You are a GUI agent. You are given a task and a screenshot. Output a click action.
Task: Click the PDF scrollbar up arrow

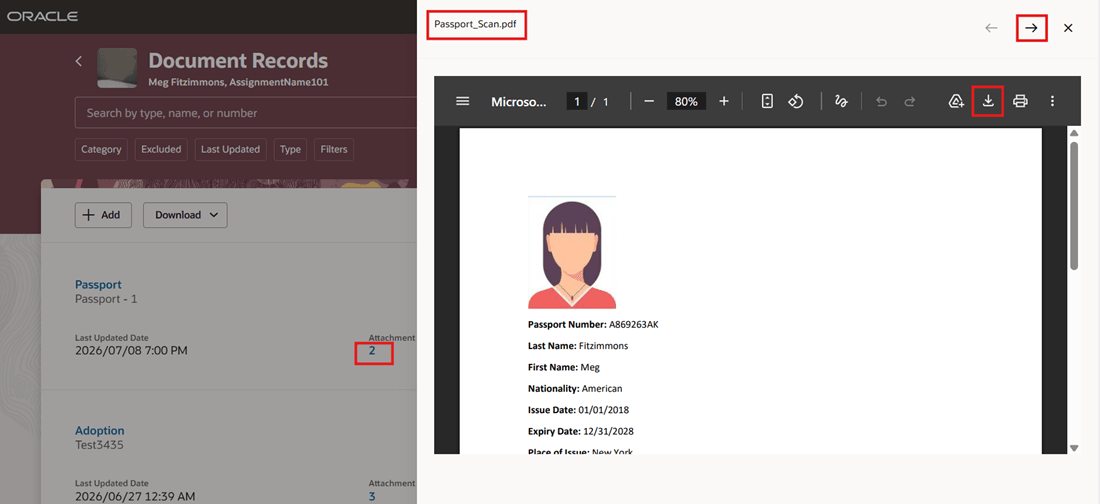pos(1073,133)
